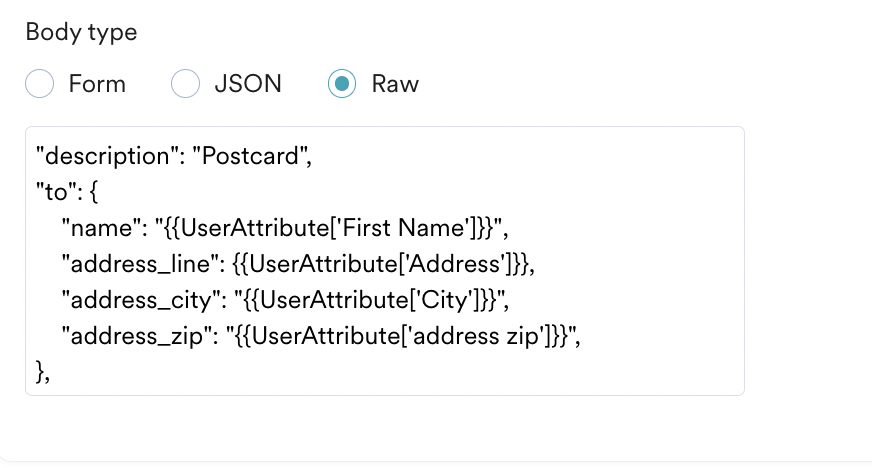Screen dimensions: 872x468
Task: Click the JSON option label text
Action: click(x=248, y=84)
